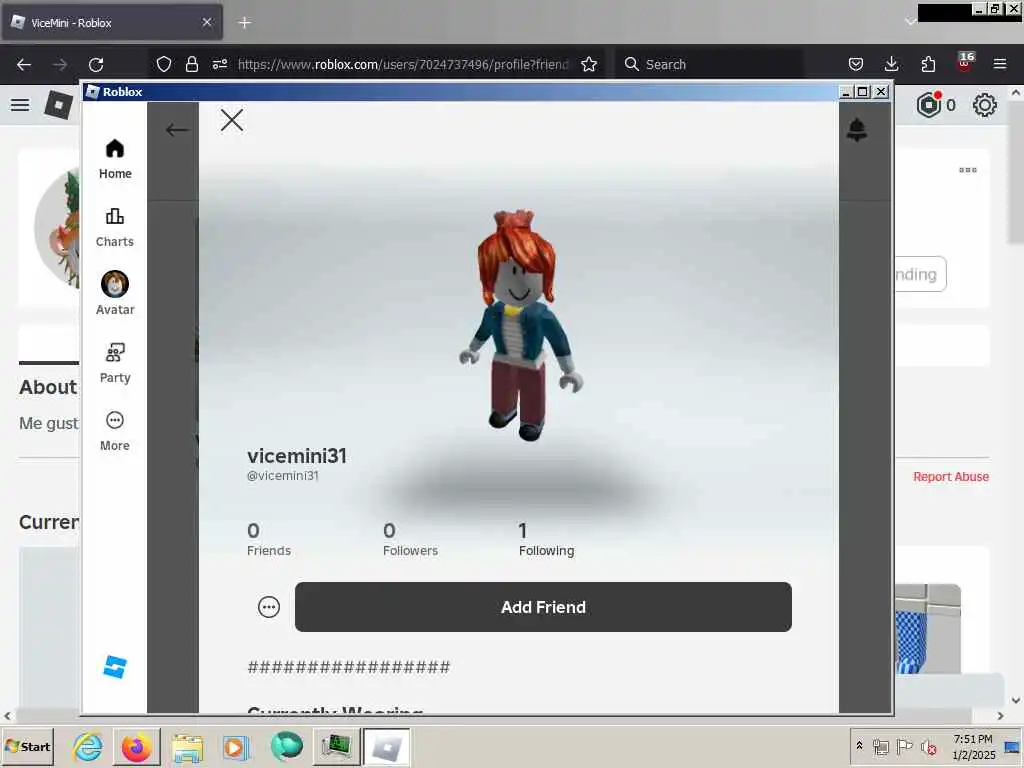The width and height of the screenshot is (1024, 768).
Task: Open the List all tabs dropdown arrow
Action: coord(910,22)
